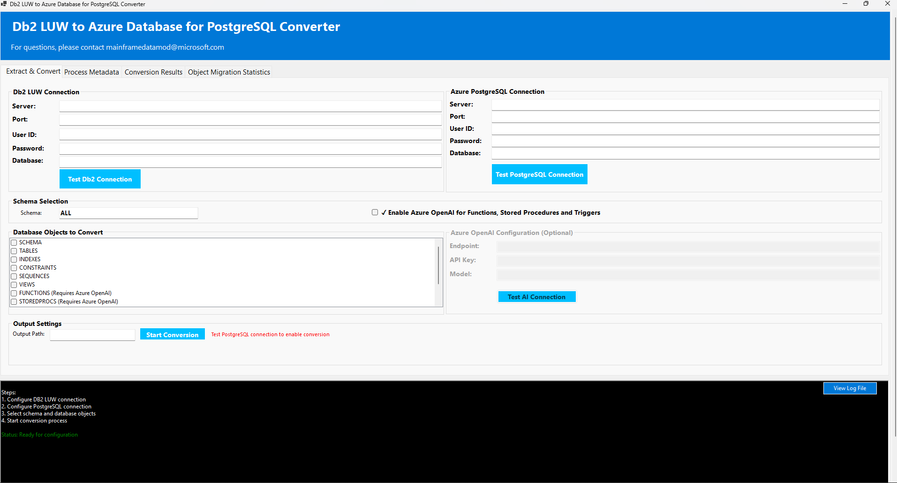This screenshot has height=483, width=897.
Task: Click the Azure OpenAI Model field
Action: pyautogui.click(x=688, y=275)
